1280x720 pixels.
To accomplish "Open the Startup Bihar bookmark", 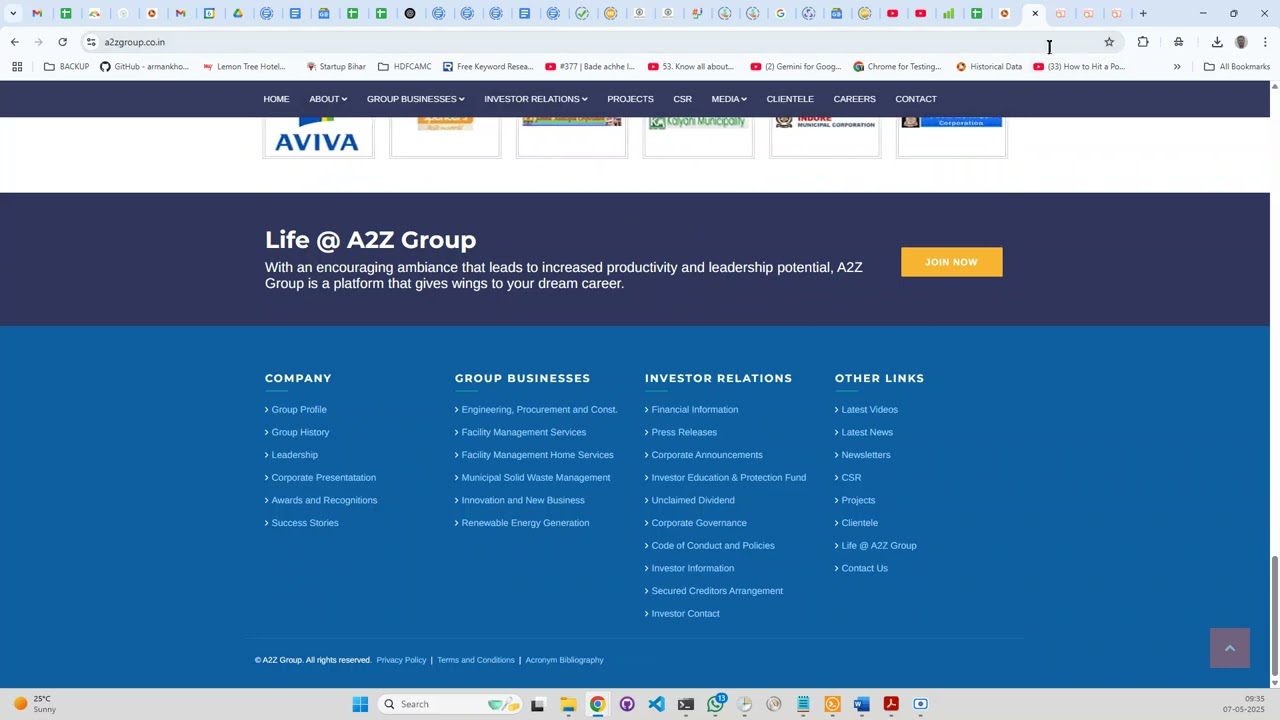I will point(335,67).
